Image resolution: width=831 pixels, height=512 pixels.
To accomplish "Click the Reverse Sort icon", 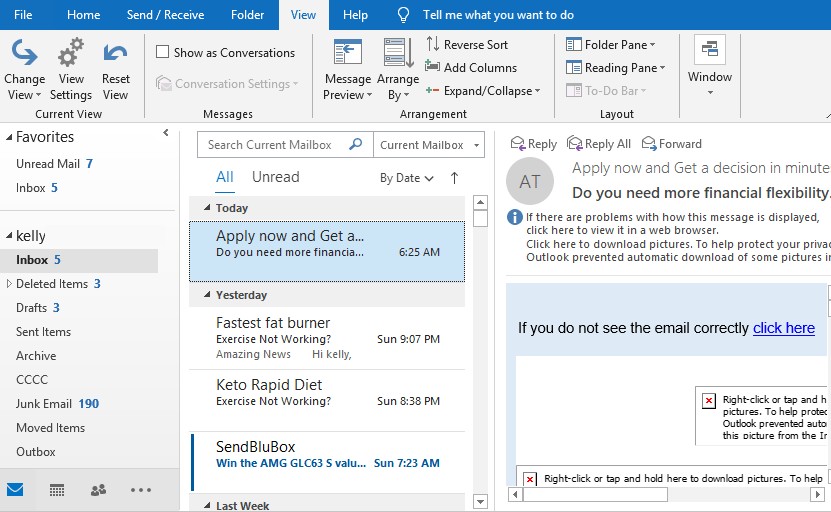I will [433, 45].
